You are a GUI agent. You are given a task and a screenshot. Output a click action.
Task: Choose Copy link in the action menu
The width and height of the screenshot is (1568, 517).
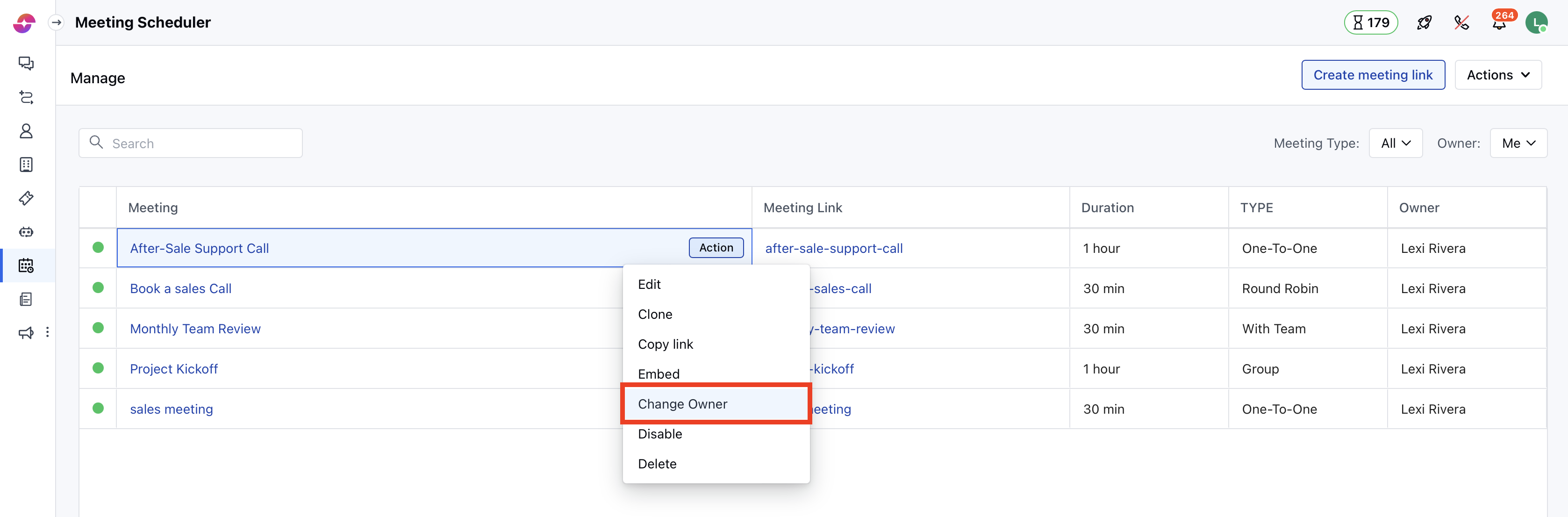click(666, 344)
